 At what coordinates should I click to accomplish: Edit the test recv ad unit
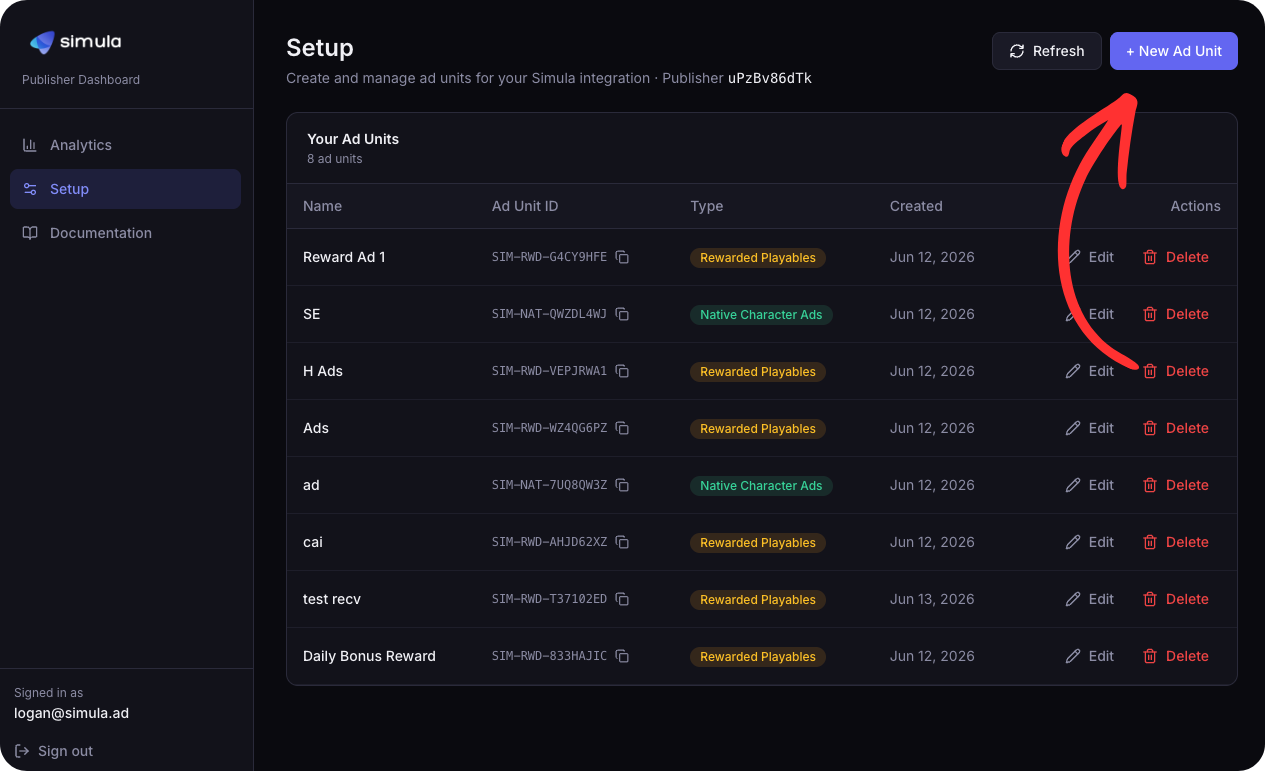point(1090,599)
